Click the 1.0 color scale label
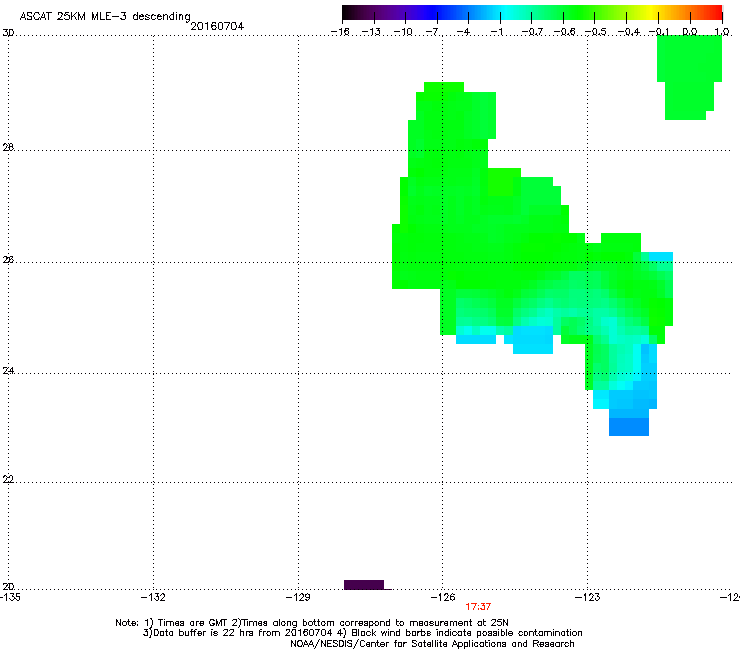This screenshot has height=650, width=740. (x=722, y=32)
